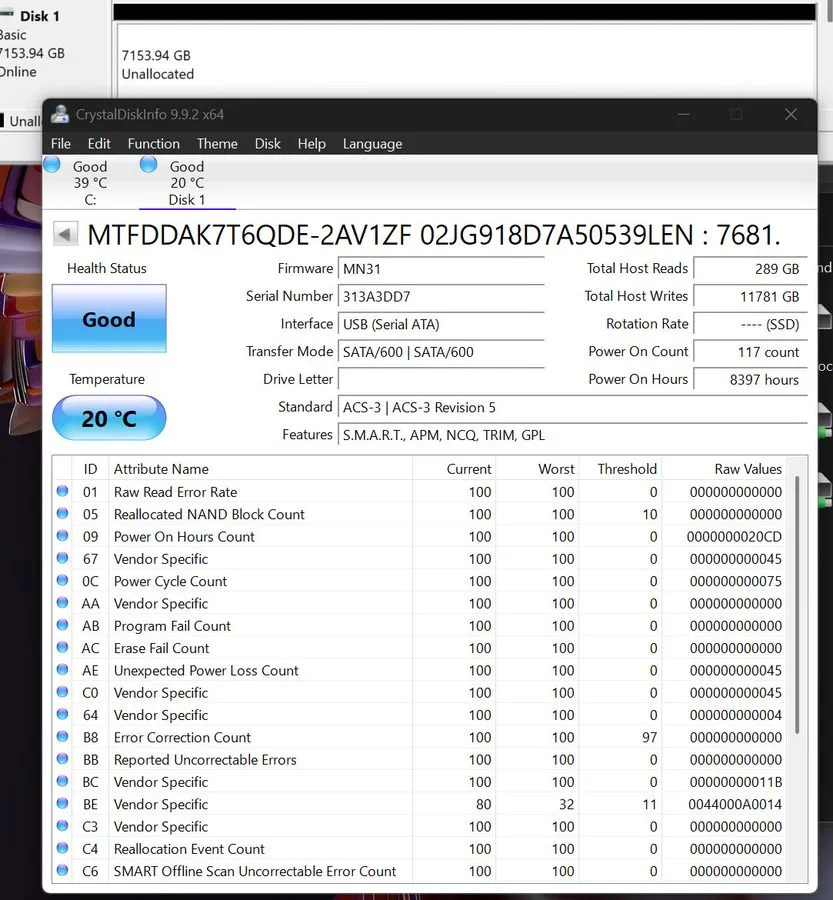
Task: Click the Power On Count value 117 count
Action: pos(750,352)
